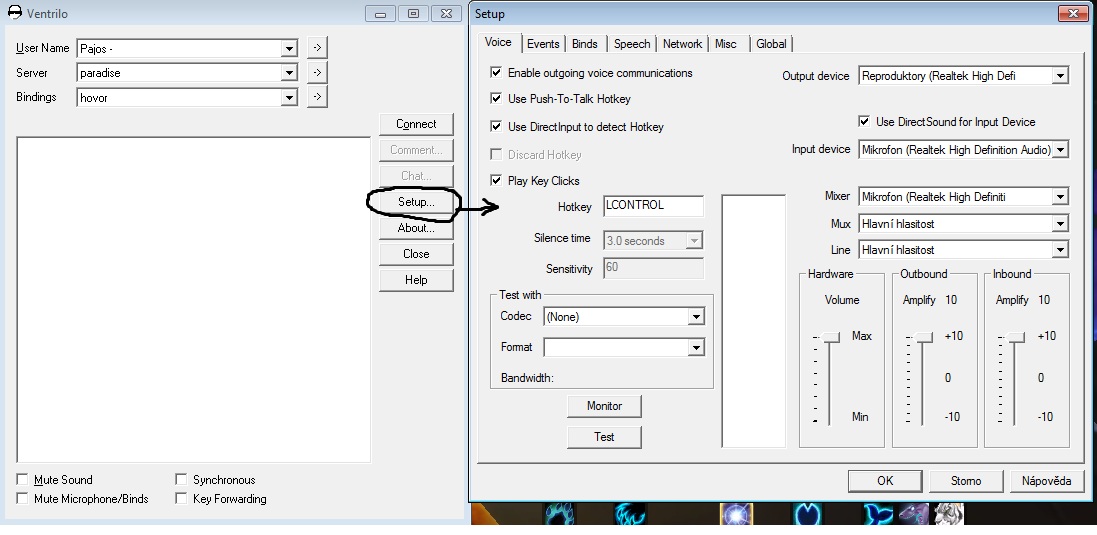This screenshot has height=535, width=1097.
Task: Click the blue hoof print game icon
Action: click(807, 514)
